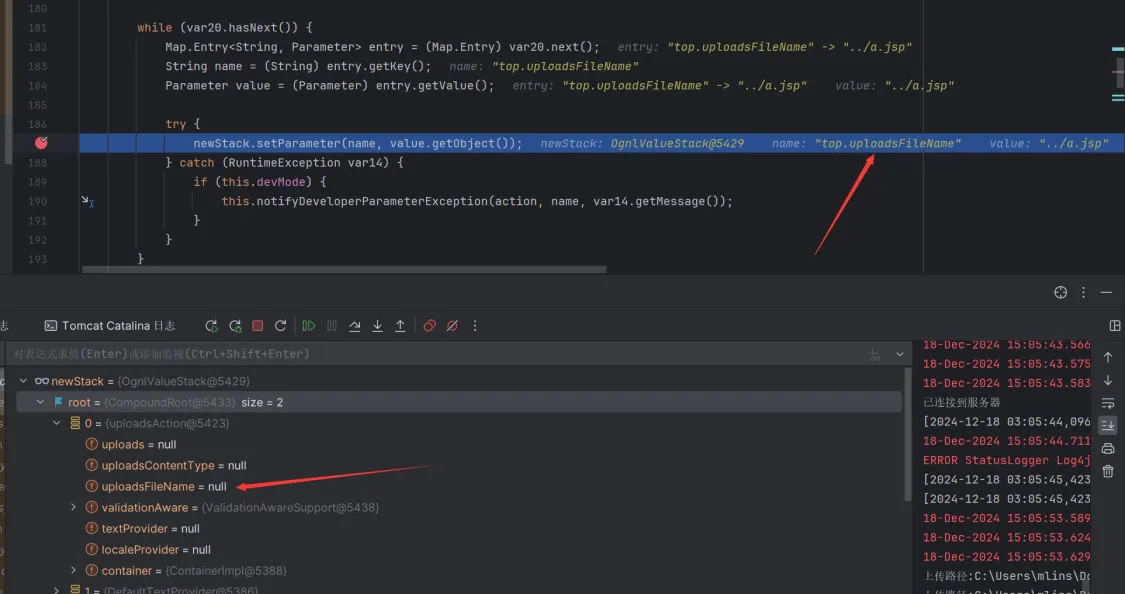Expand the container field node
This screenshot has height=594, width=1125.
point(73,571)
